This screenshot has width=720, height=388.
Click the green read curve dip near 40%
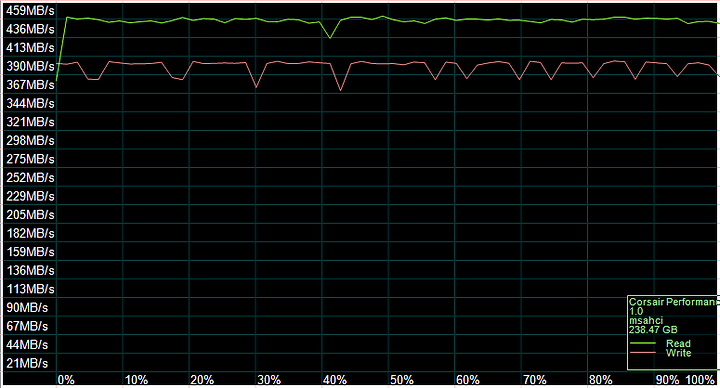tap(330, 38)
